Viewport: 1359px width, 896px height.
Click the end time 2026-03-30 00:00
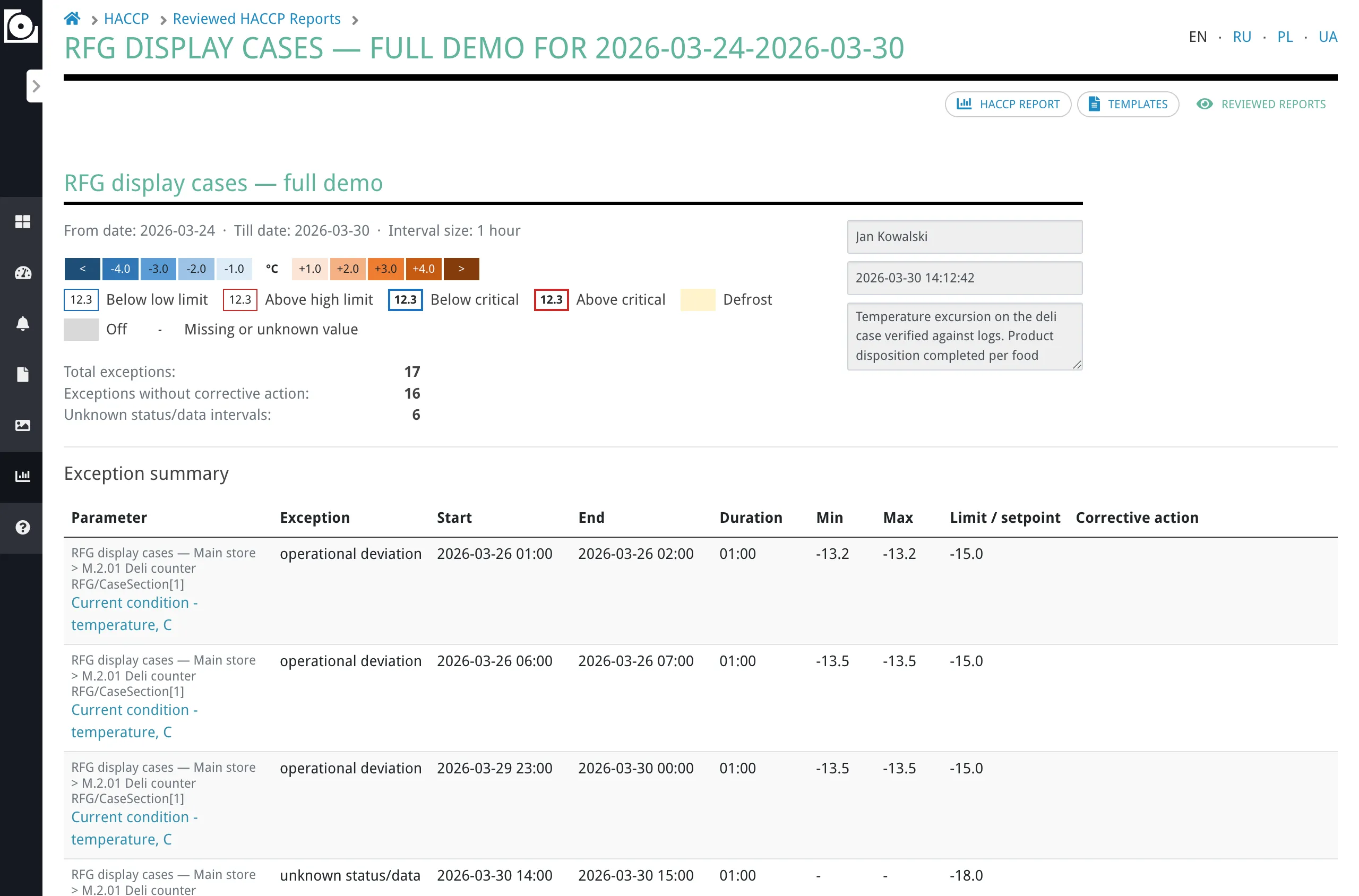click(636, 768)
